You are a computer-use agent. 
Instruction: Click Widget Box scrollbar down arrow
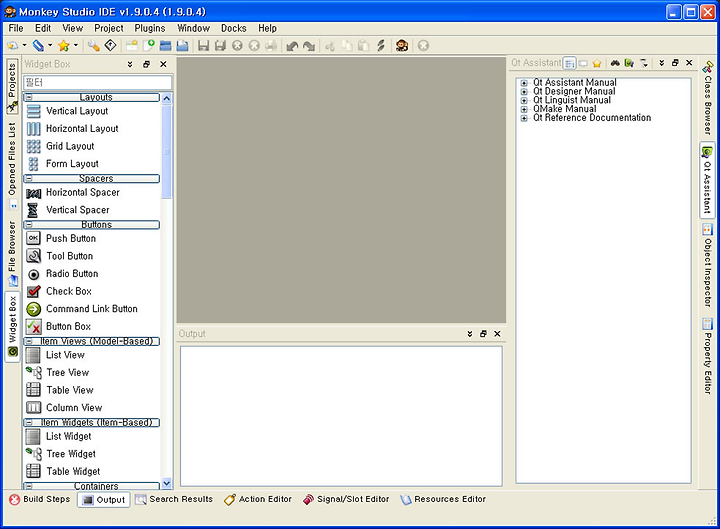pos(167,483)
